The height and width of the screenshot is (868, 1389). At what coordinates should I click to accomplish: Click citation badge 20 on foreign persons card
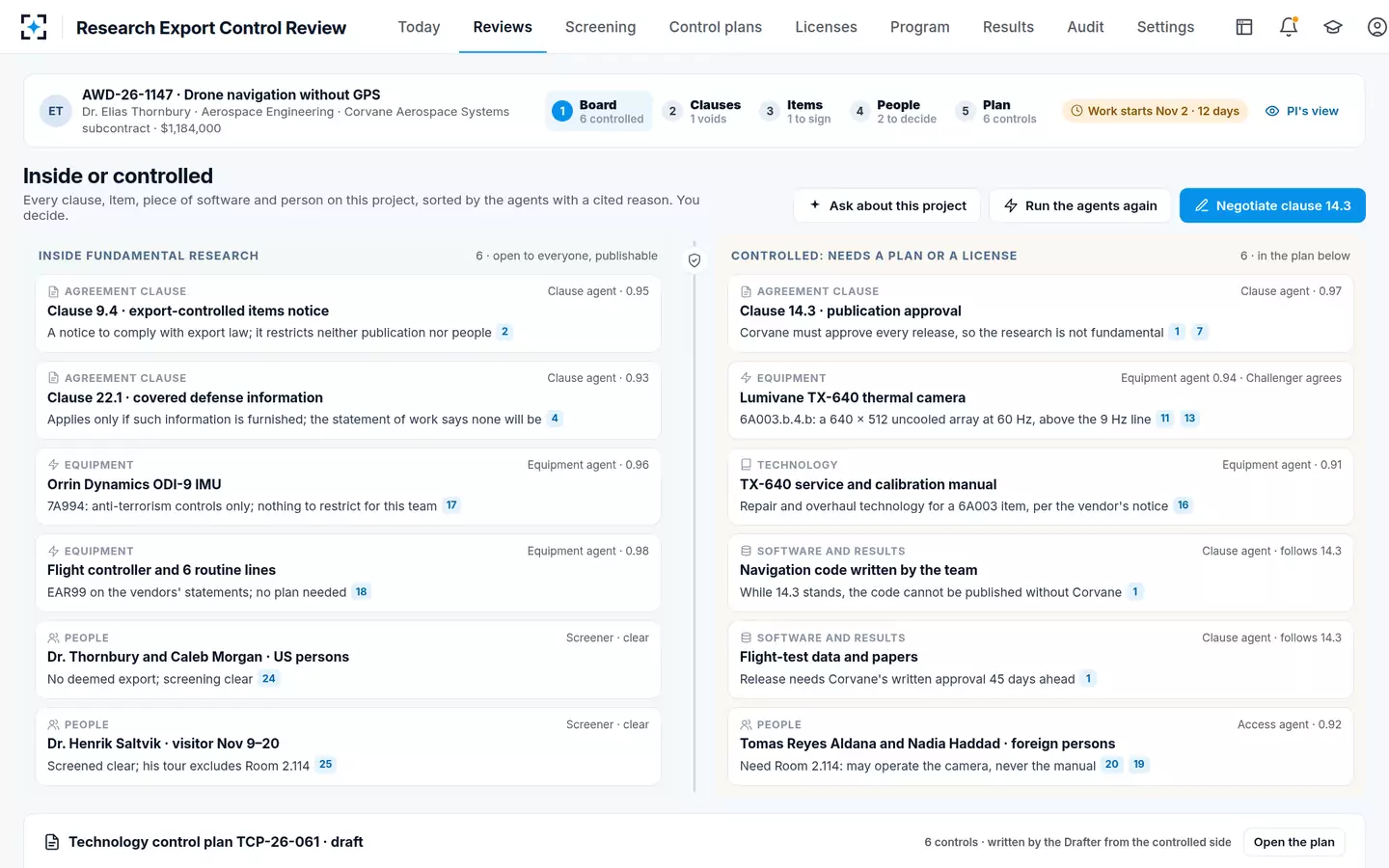click(x=1112, y=765)
